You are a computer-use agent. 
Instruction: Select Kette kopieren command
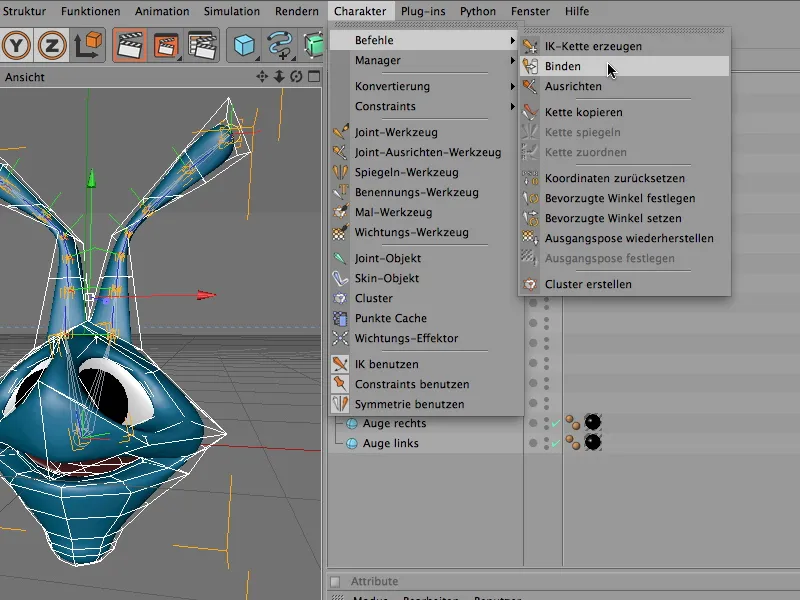coord(624,112)
